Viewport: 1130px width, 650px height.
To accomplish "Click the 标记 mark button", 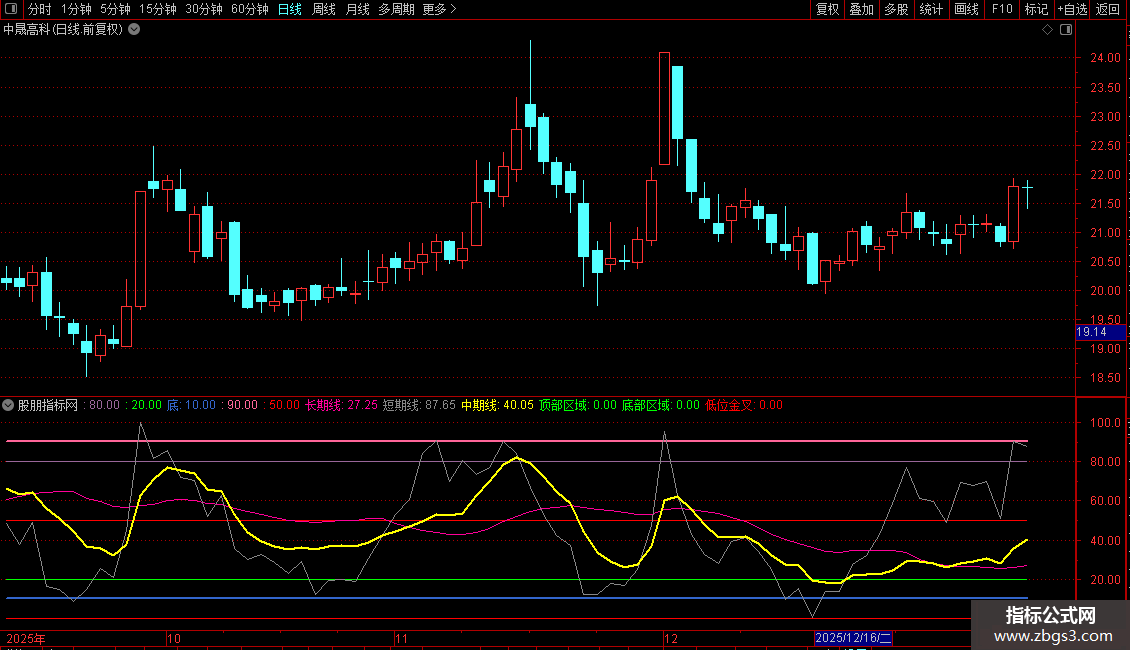I will pos(1036,9).
